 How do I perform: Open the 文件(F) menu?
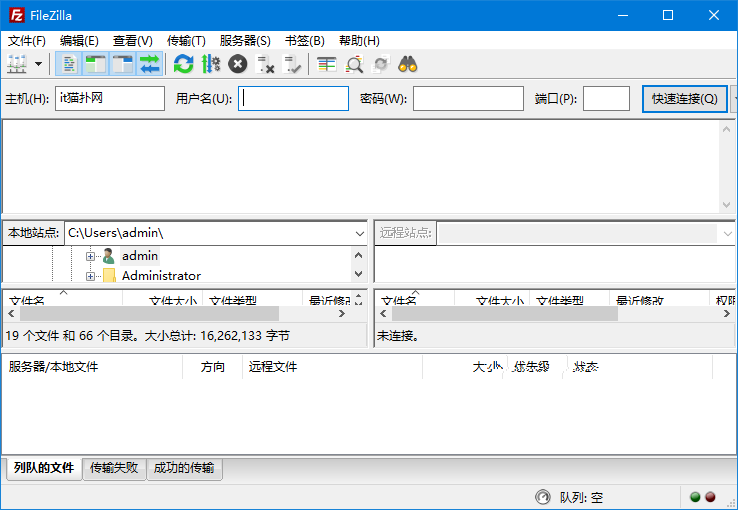coord(27,41)
